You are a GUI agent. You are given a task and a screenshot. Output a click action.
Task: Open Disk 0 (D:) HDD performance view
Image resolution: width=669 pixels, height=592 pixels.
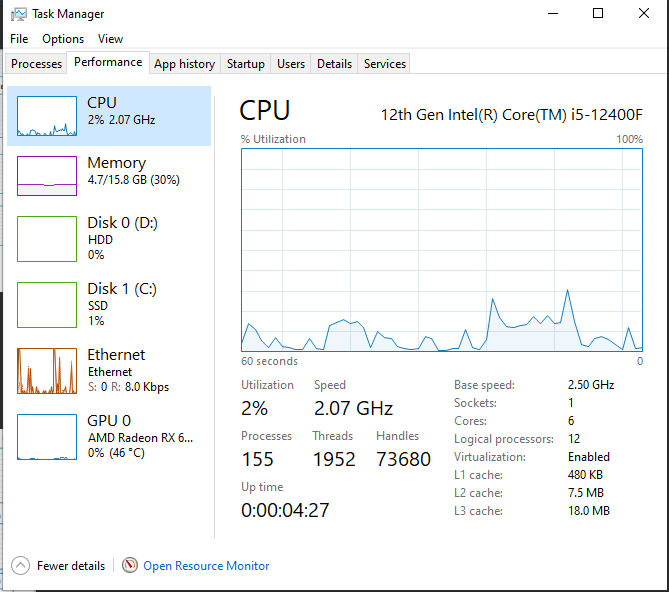point(110,238)
